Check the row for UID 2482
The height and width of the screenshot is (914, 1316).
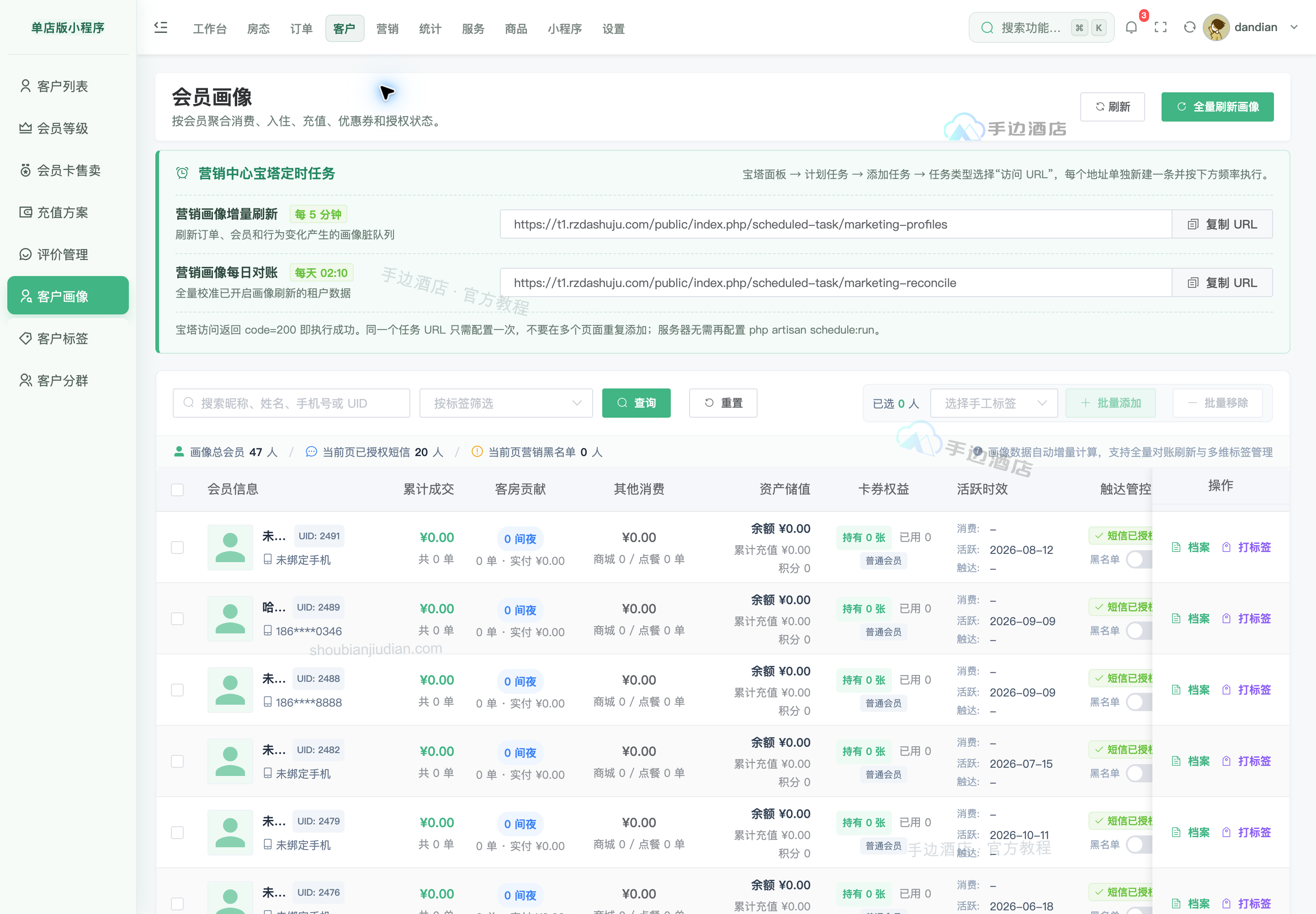click(178, 761)
